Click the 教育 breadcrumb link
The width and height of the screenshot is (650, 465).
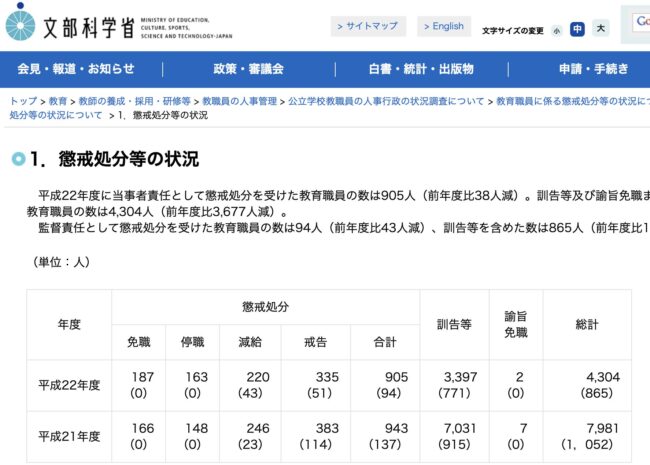pos(58,102)
